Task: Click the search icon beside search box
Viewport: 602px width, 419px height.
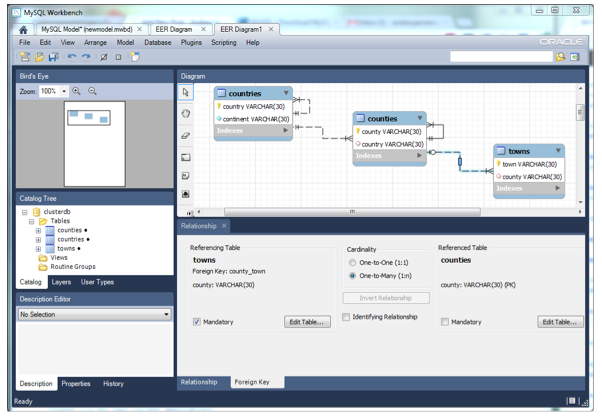Action: [x=561, y=57]
